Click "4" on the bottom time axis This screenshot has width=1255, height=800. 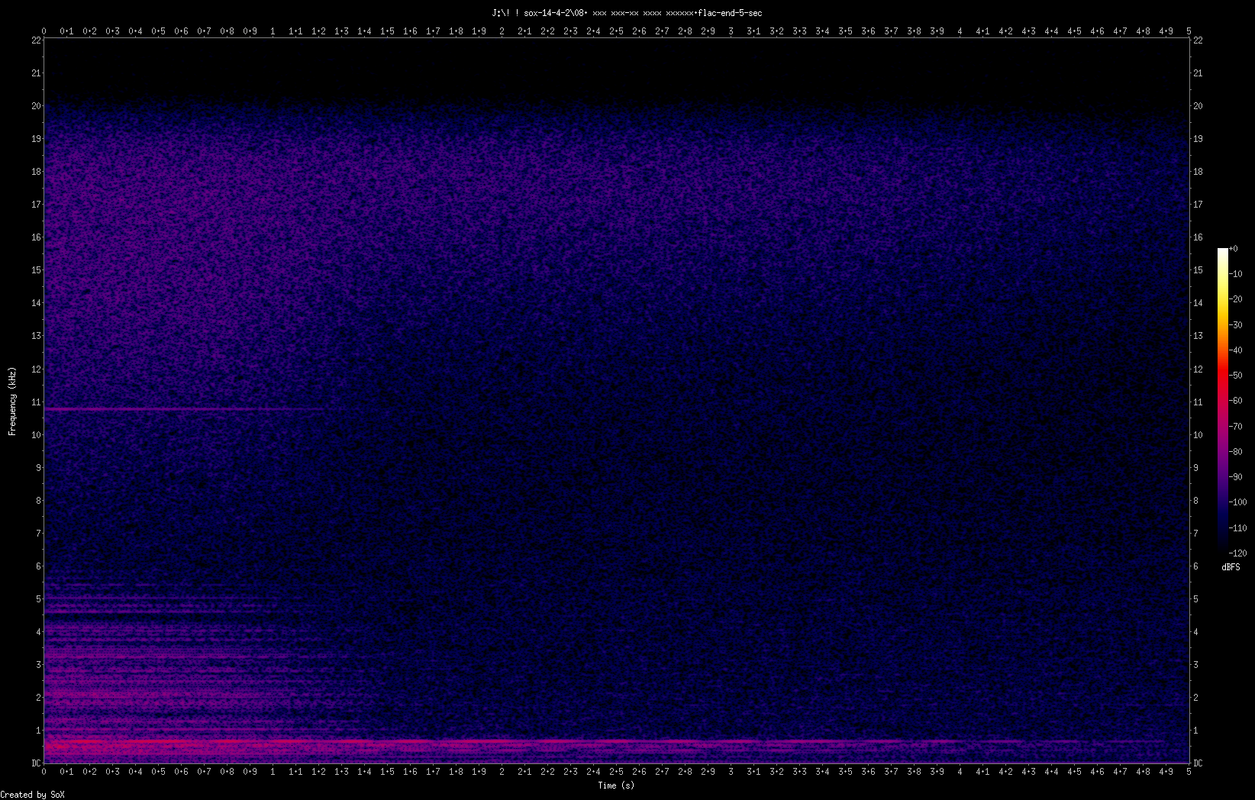960,772
